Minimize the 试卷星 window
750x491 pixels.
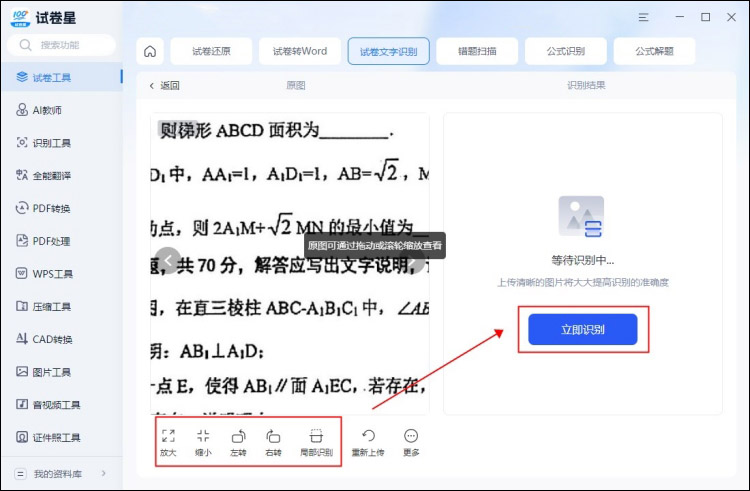click(x=680, y=17)
